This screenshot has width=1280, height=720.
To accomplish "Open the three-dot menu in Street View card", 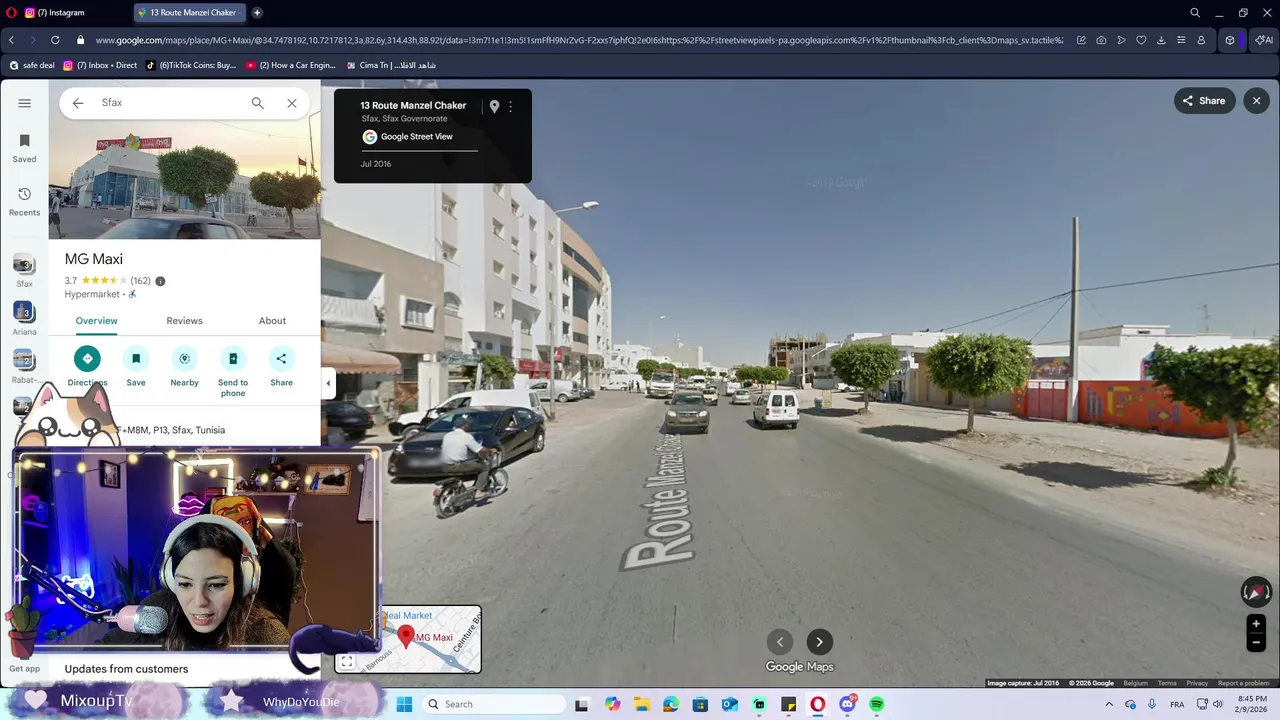I will pos(510,106).
